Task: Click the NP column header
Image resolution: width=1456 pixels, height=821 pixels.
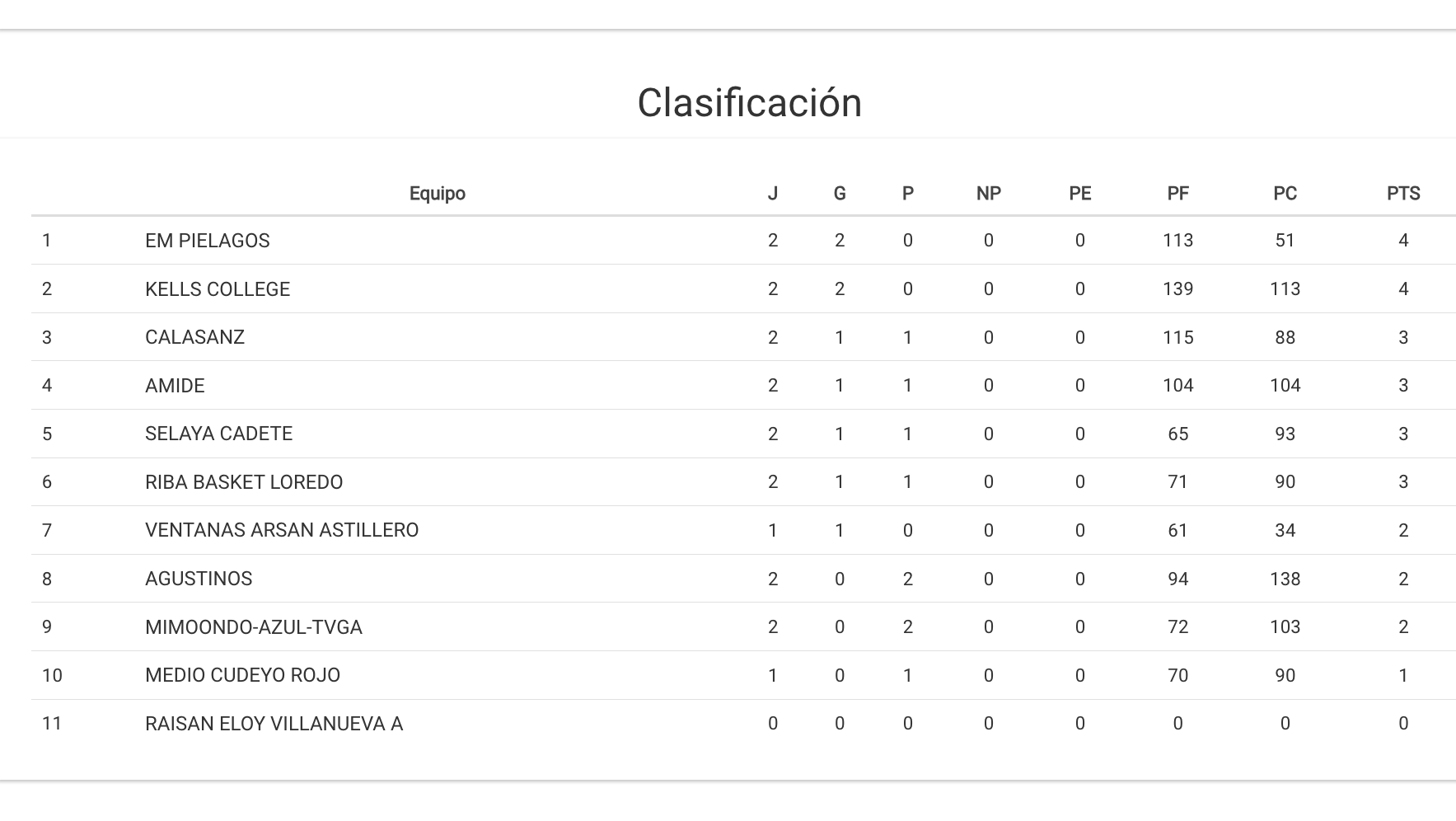Action: 988,194
